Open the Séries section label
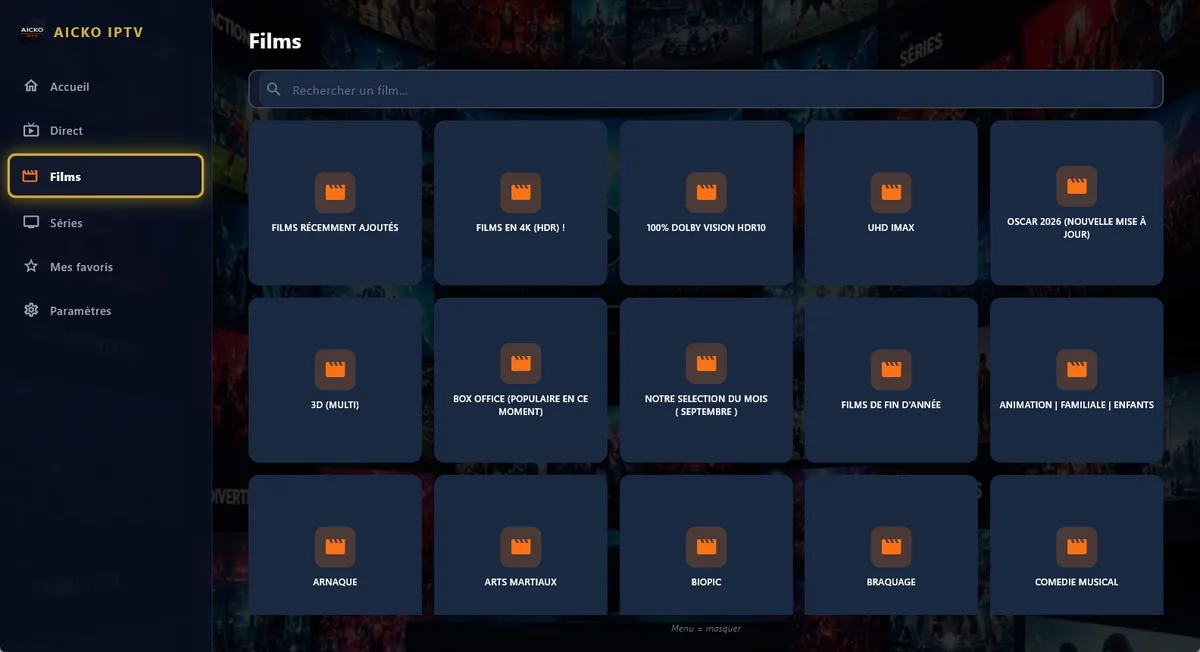Screen dimensions: 1200x652 pyautogui.click(x=66, y=223)
